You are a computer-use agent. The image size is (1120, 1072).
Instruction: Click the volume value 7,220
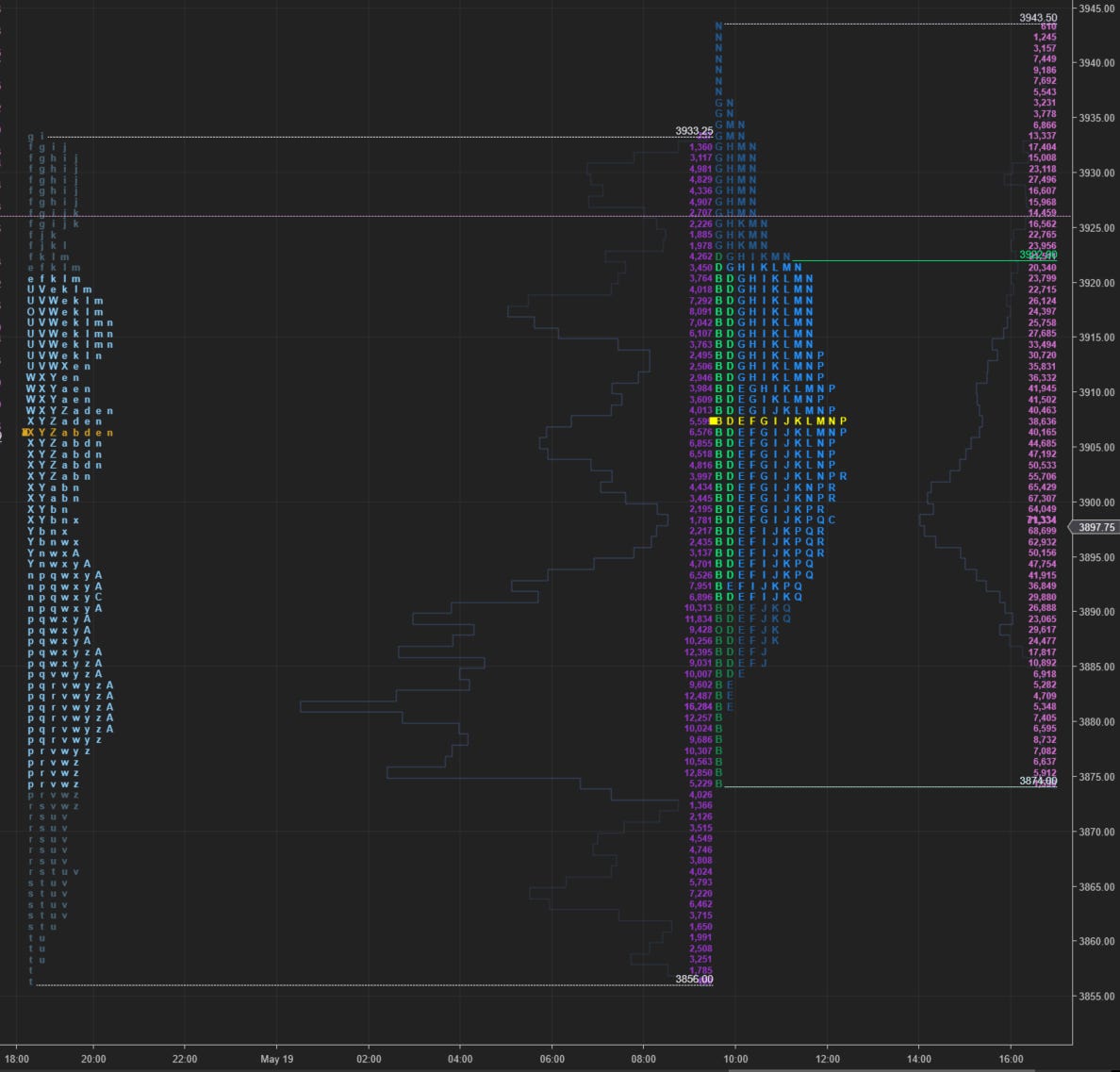[x=700, y=894]
